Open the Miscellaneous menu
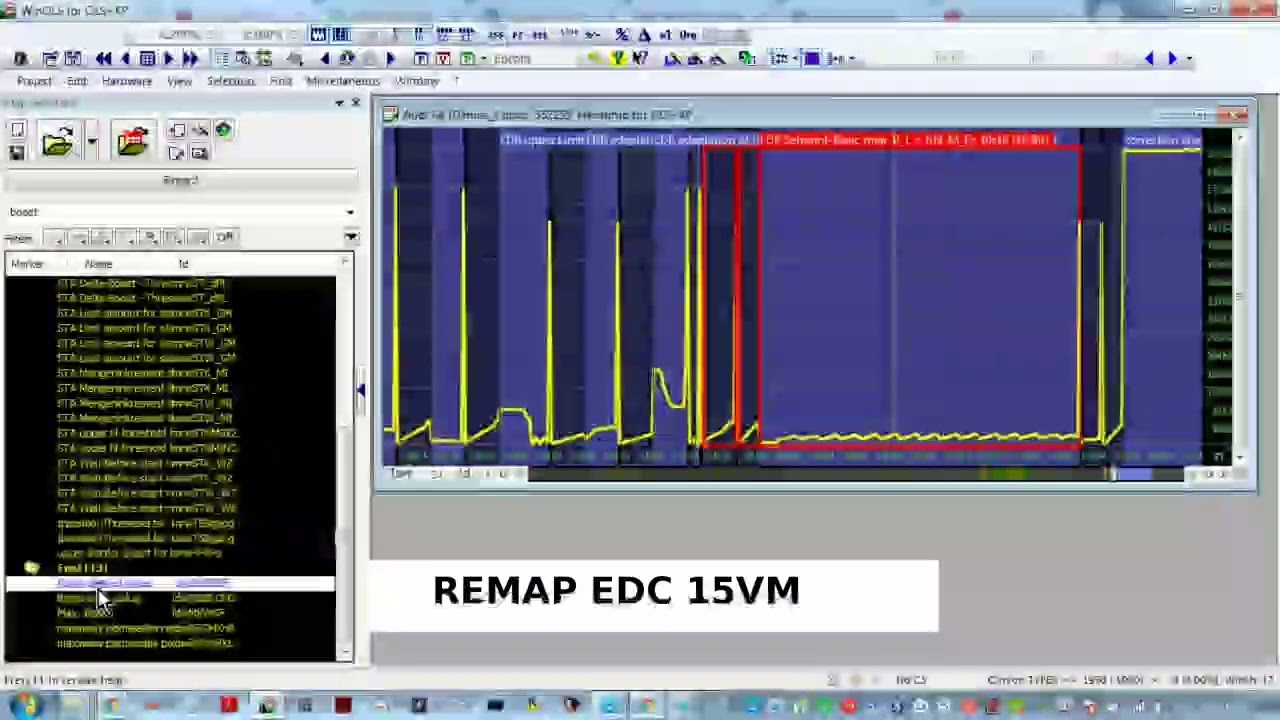The image size is (1280, 720). 343,81
